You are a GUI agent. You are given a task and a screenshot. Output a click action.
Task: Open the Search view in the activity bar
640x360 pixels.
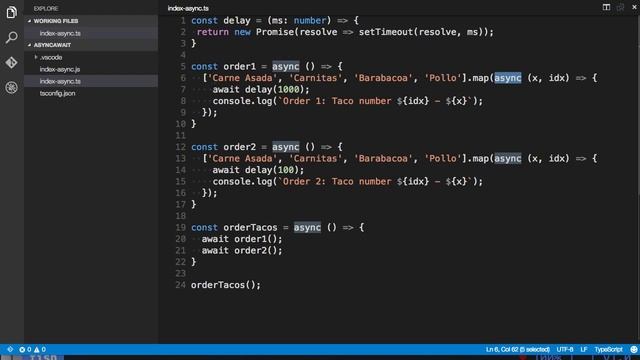pos(11,37)
